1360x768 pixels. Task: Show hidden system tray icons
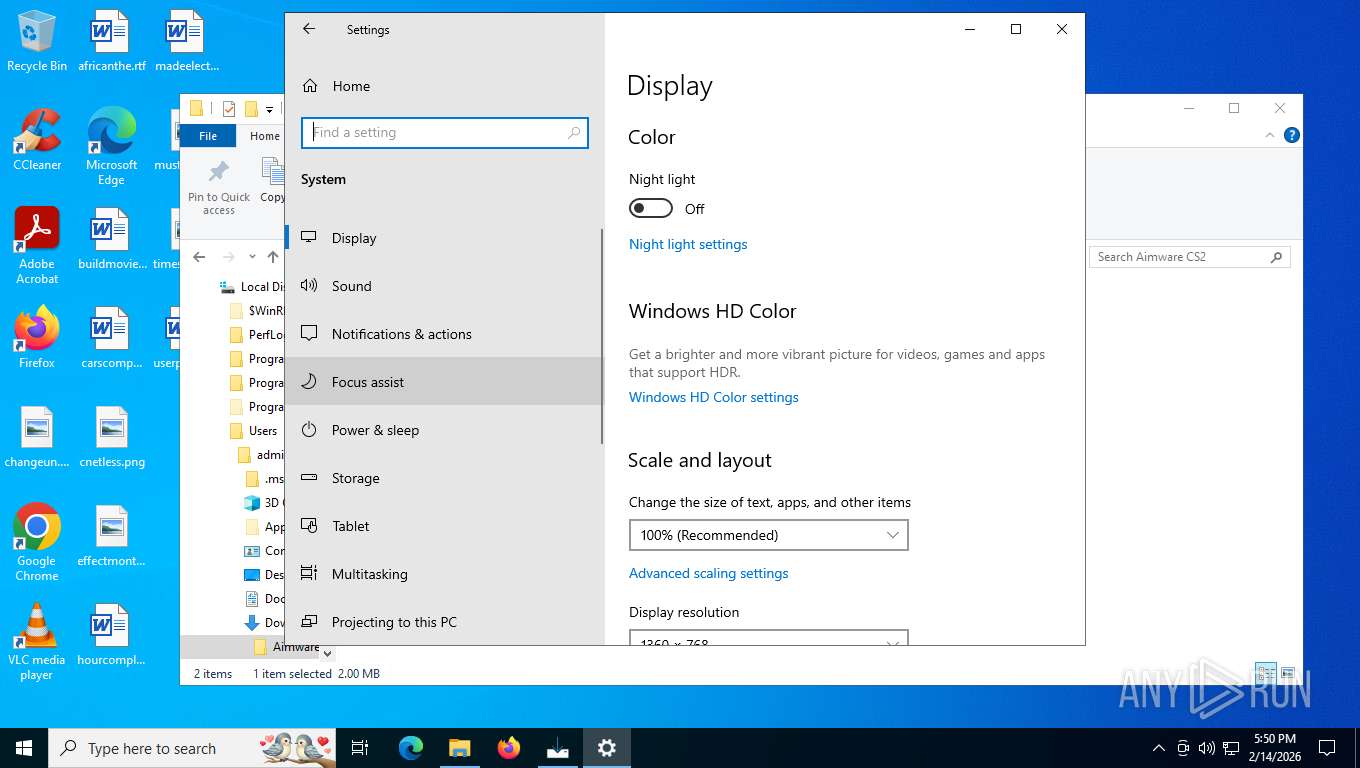click(x=1159, y=748)
